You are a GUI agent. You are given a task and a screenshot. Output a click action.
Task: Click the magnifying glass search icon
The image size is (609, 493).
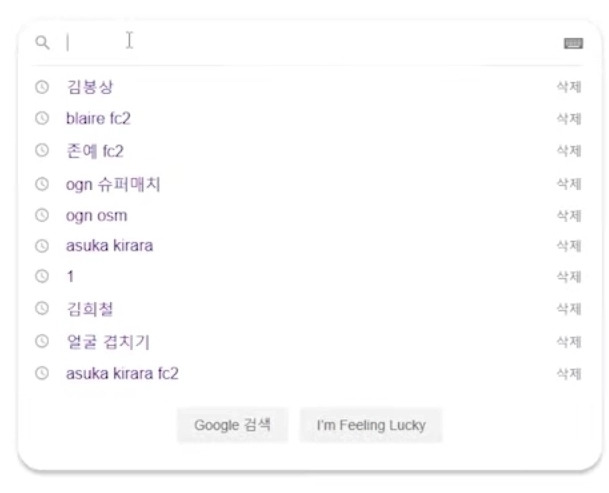pyautogui.click(x=41, y=43)
